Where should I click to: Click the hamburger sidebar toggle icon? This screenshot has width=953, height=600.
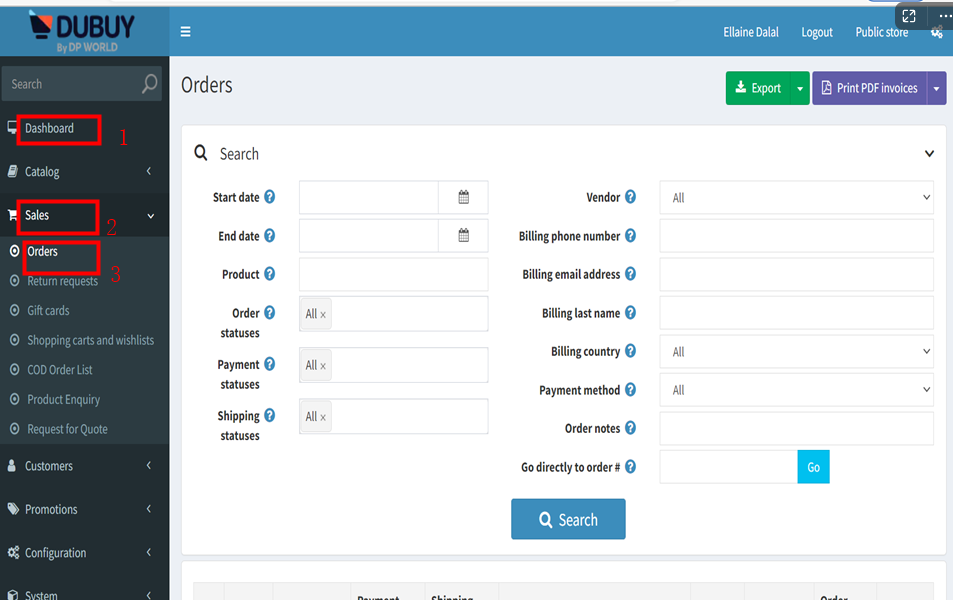(185, 32)
